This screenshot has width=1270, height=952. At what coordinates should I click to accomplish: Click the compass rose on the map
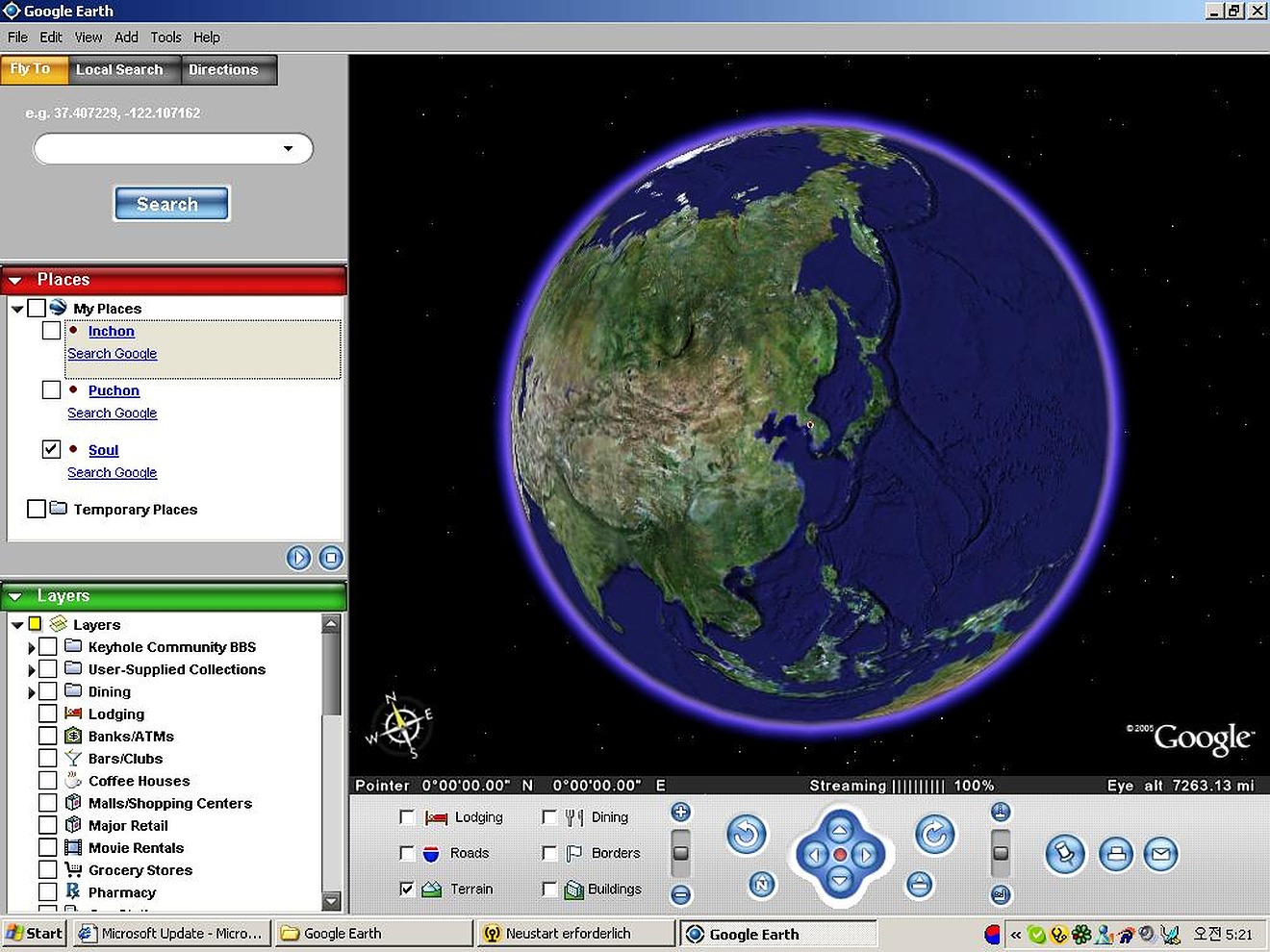pyautogui.click(x=401, y=726)
